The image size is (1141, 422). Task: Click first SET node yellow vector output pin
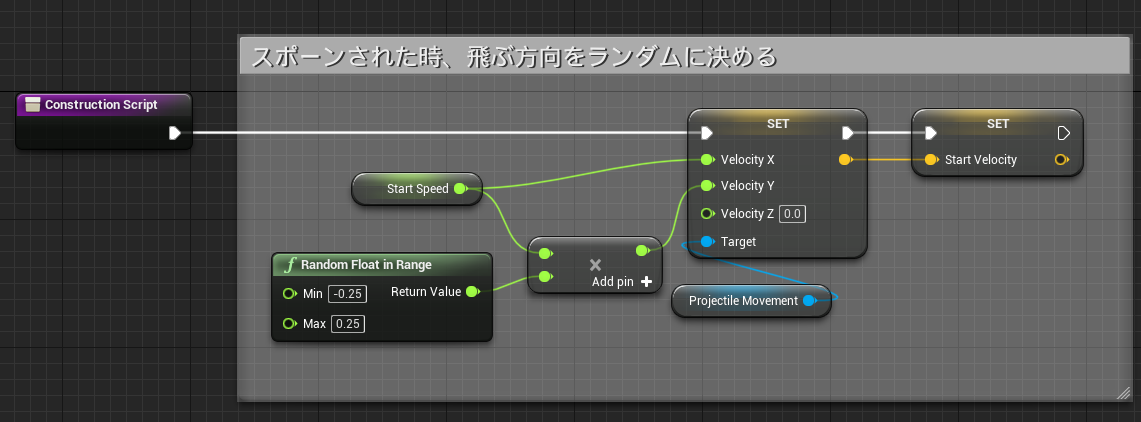point(845,159)
